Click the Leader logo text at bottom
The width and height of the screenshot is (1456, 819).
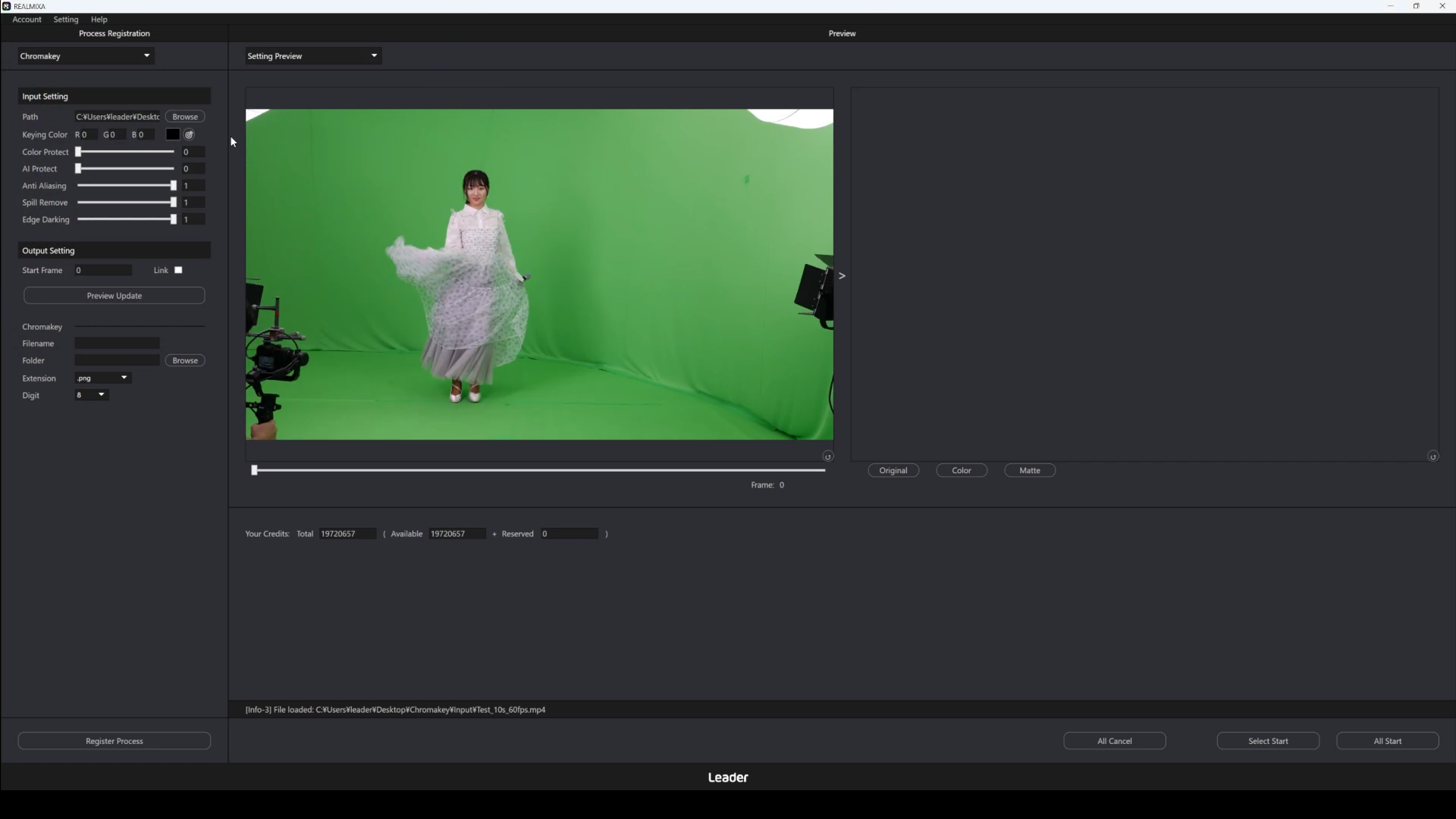(728, 777)
